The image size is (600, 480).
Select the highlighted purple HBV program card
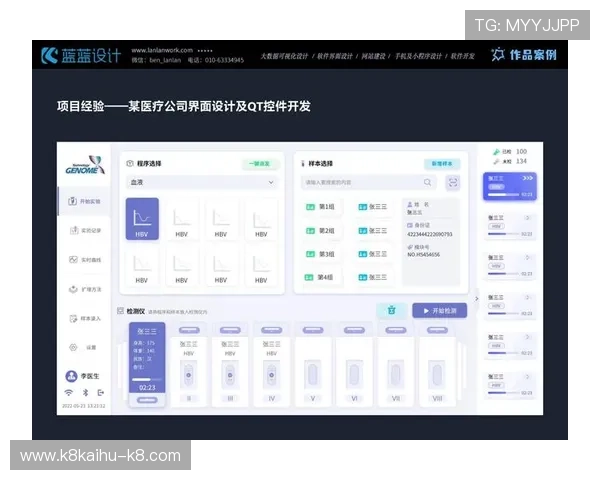(x=142, y=219)
